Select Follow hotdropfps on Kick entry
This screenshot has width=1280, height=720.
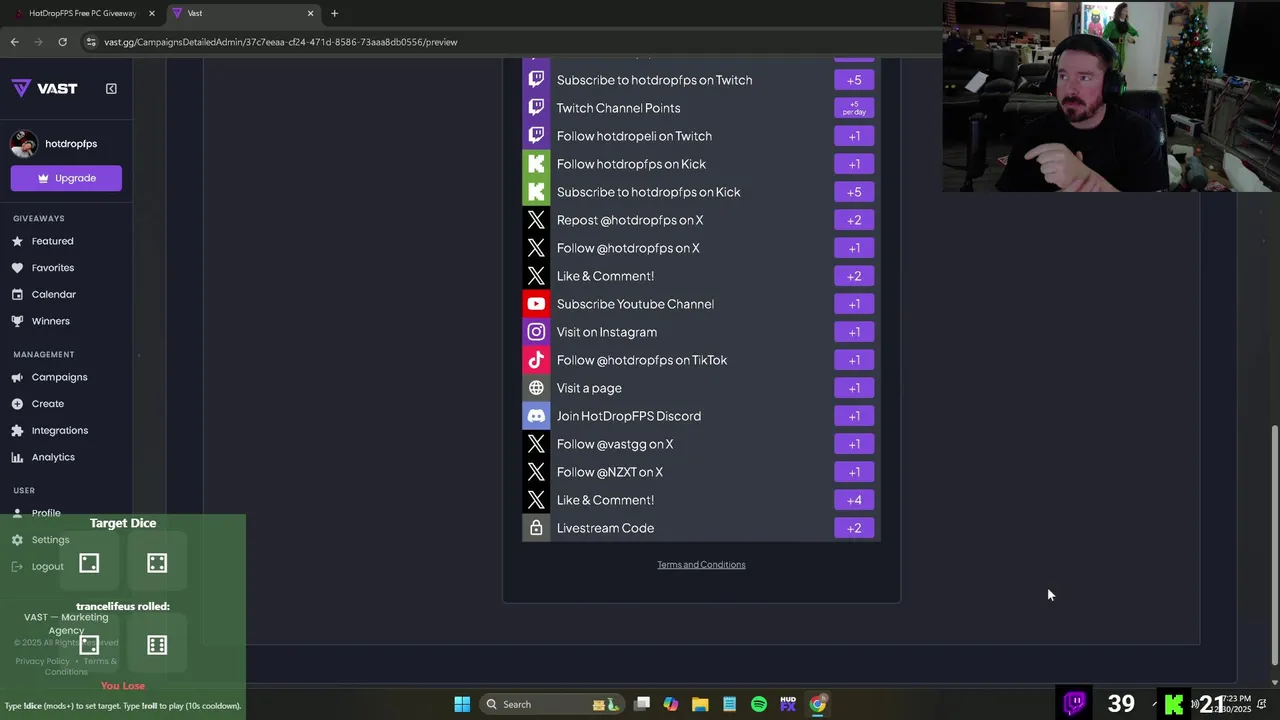(x=701, y=164)
